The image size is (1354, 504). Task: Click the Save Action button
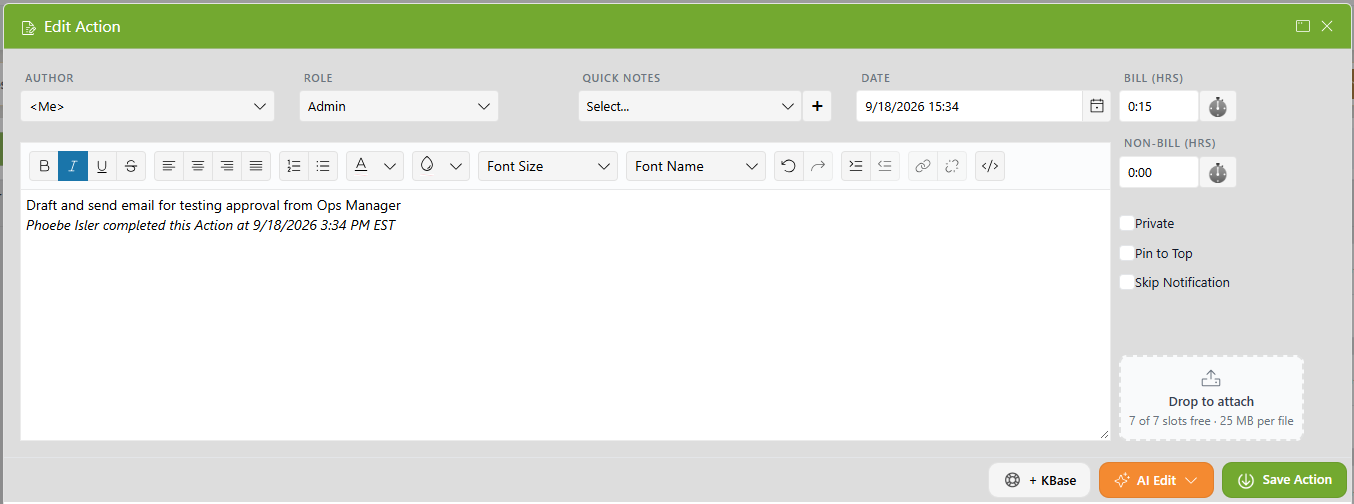(1284, 480)
